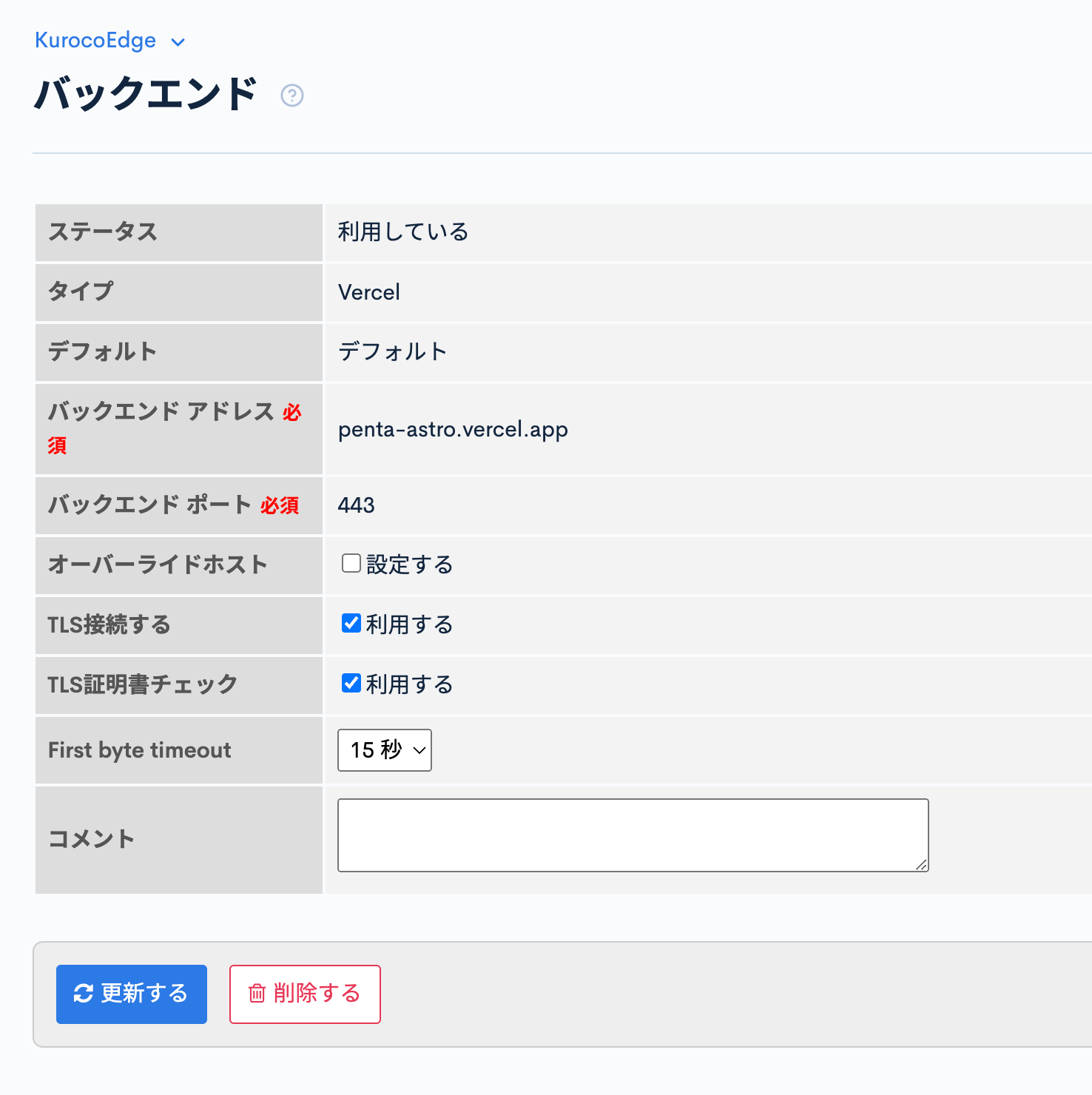Focus the コメント text area
Screen dimensions: 1092x1095
point(633,835)
